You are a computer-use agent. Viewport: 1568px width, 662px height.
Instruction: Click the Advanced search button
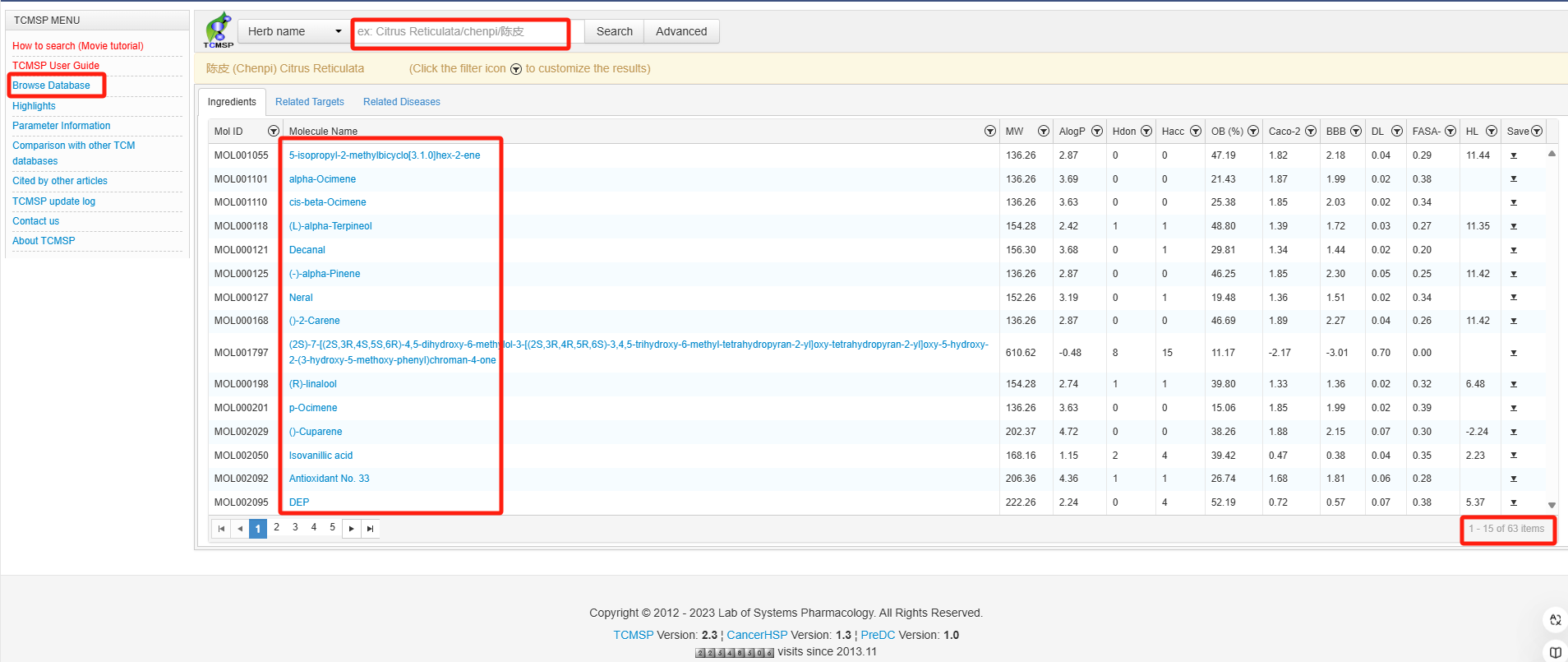pos(681,31)
